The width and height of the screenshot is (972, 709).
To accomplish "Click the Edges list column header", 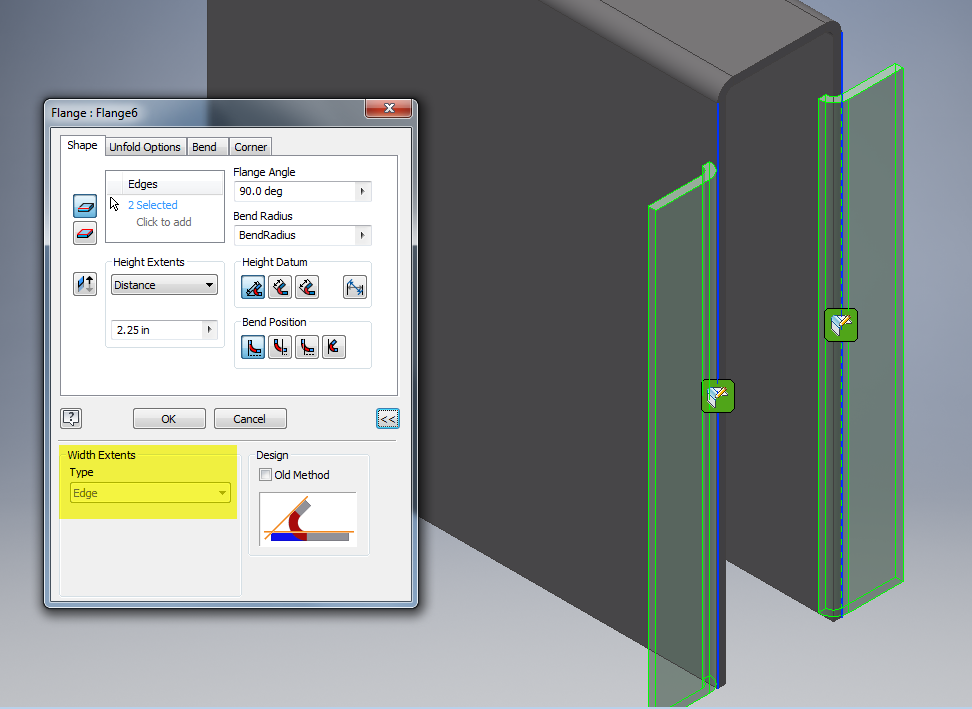I will pyautogui.click(x=165, y=184).
